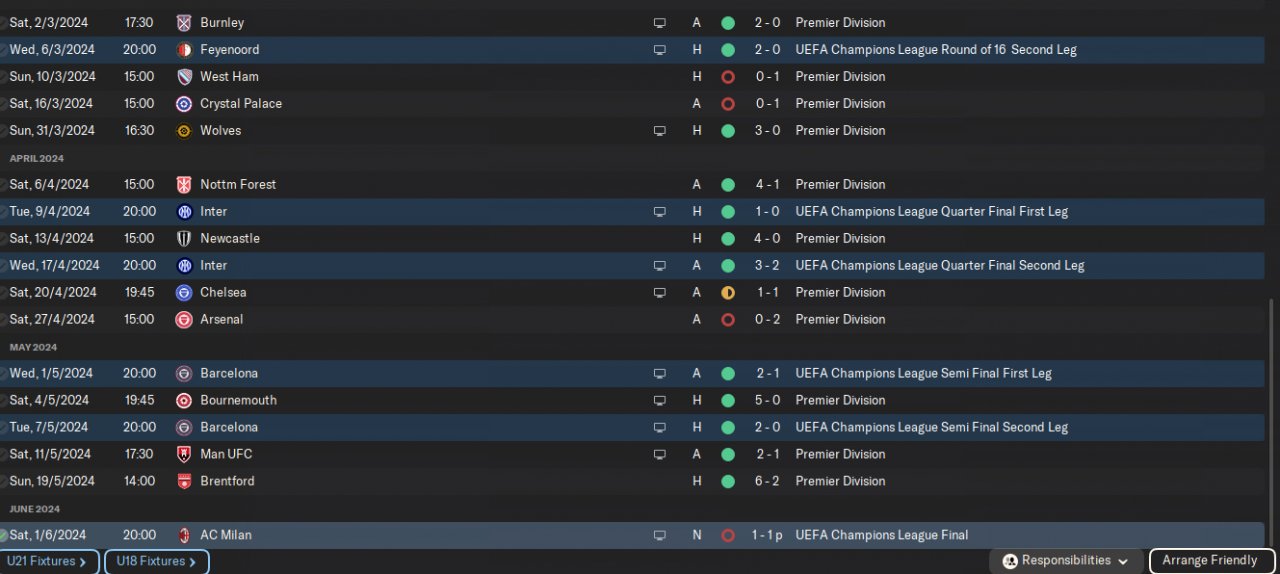Click the red loss circle for West Ham match

click(728, 76)
